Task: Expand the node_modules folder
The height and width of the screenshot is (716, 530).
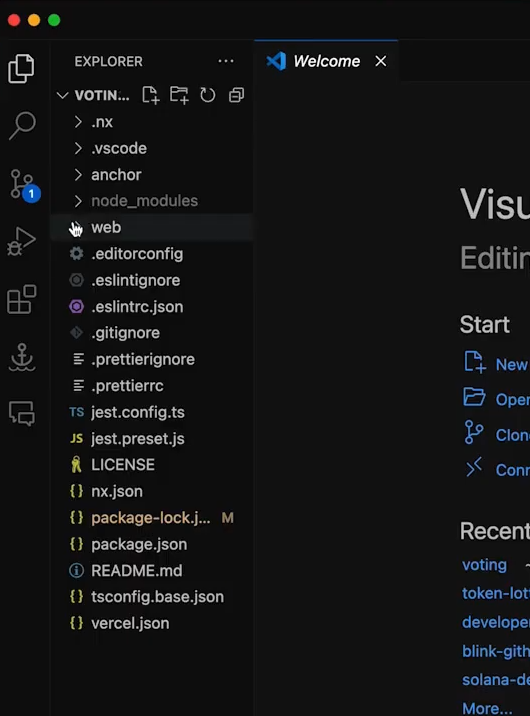Action: pyautogui.click(x=151, y=201)
